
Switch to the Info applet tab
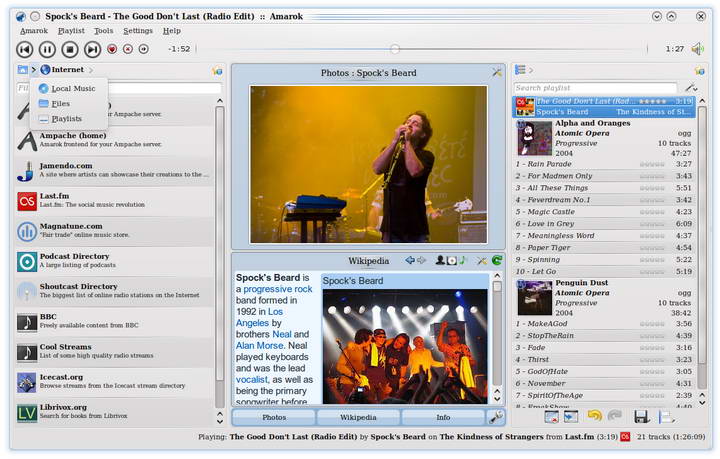(443, 417)
